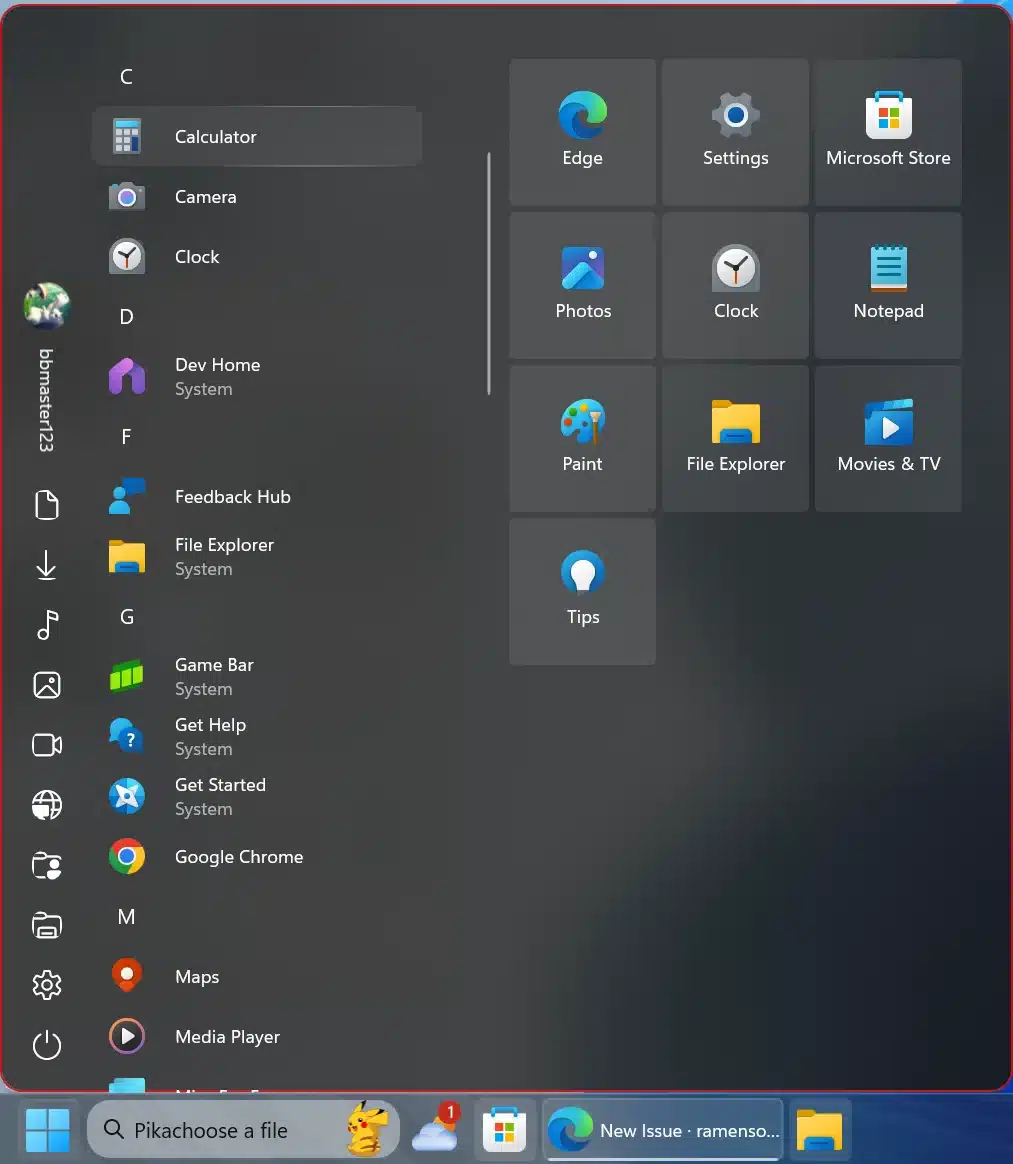The height and width of the screenshot is (1164, 1013).
Task: Open the pinned Clock tile
Action: pos(735,285)
